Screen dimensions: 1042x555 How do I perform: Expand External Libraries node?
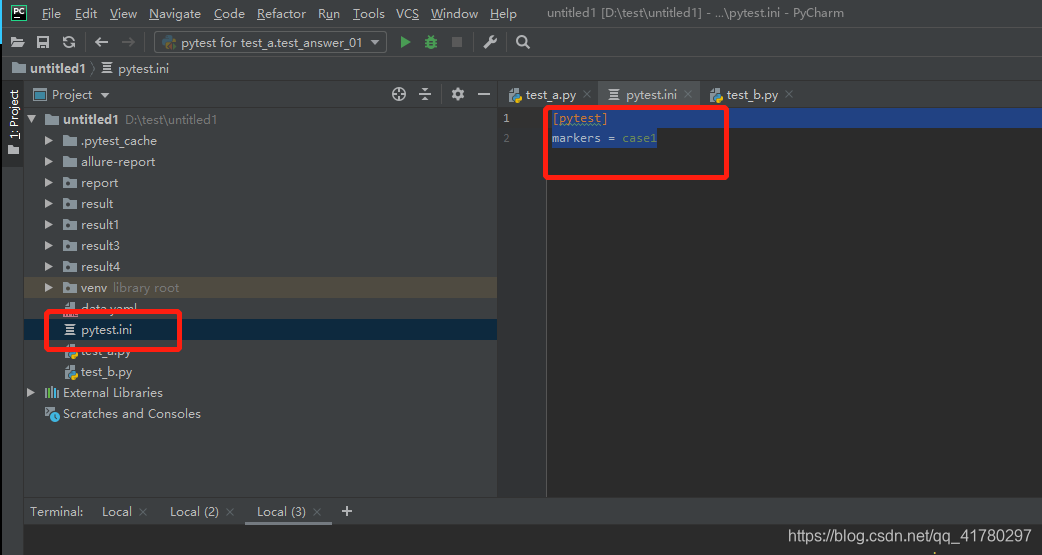click(x=31, y=393)
